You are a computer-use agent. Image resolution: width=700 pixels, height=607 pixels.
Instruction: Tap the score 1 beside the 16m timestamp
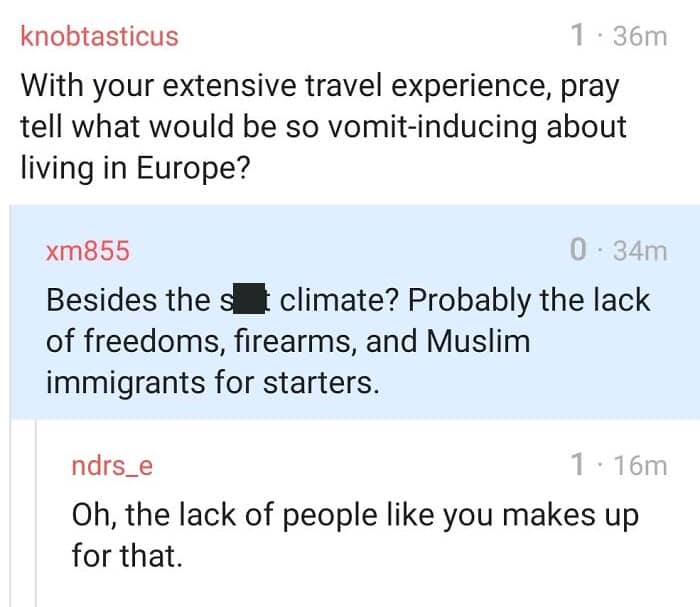pyautogui.click(x=577, y=465)
